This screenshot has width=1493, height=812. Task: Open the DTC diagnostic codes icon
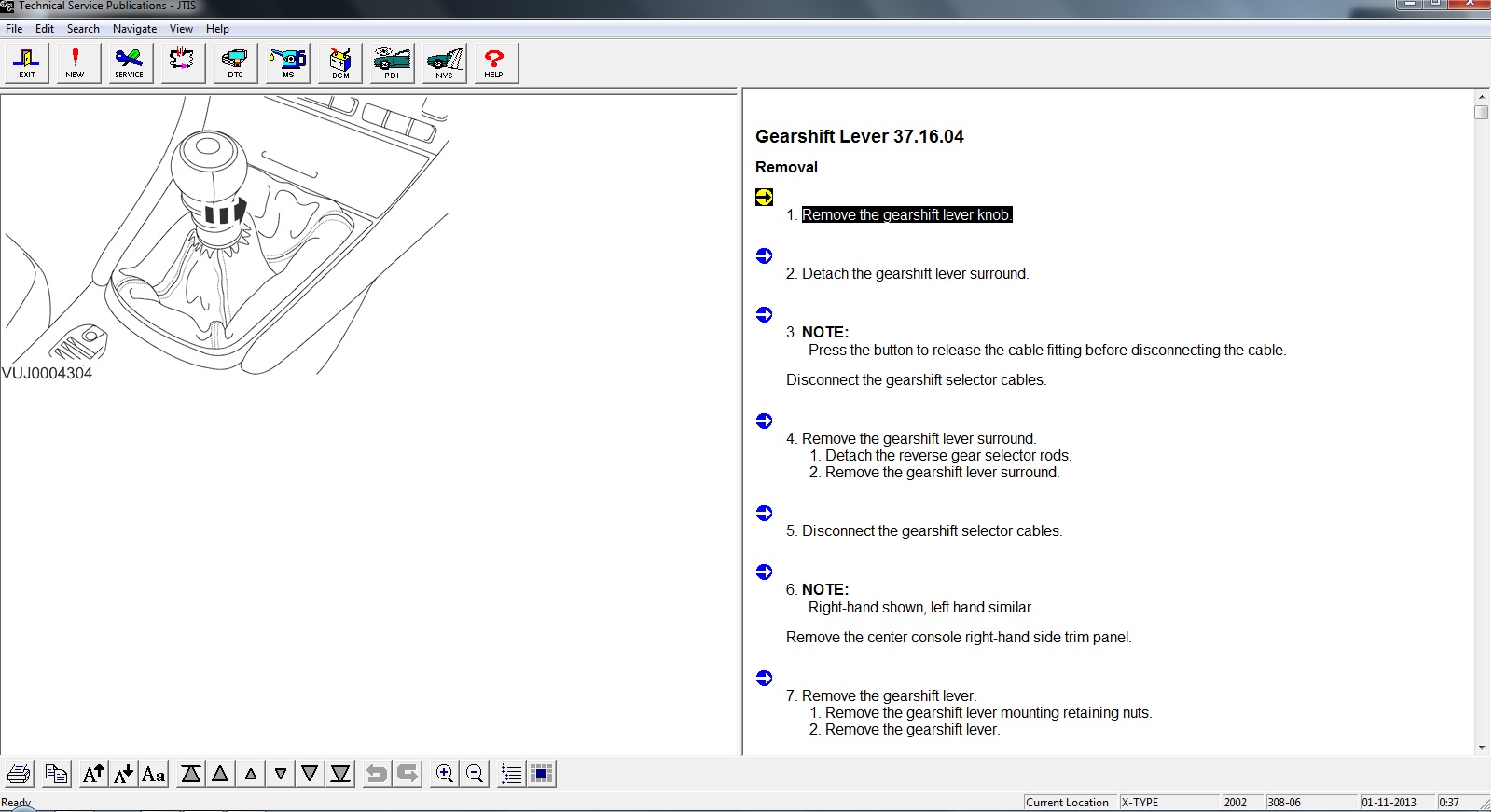coord(235,63)
